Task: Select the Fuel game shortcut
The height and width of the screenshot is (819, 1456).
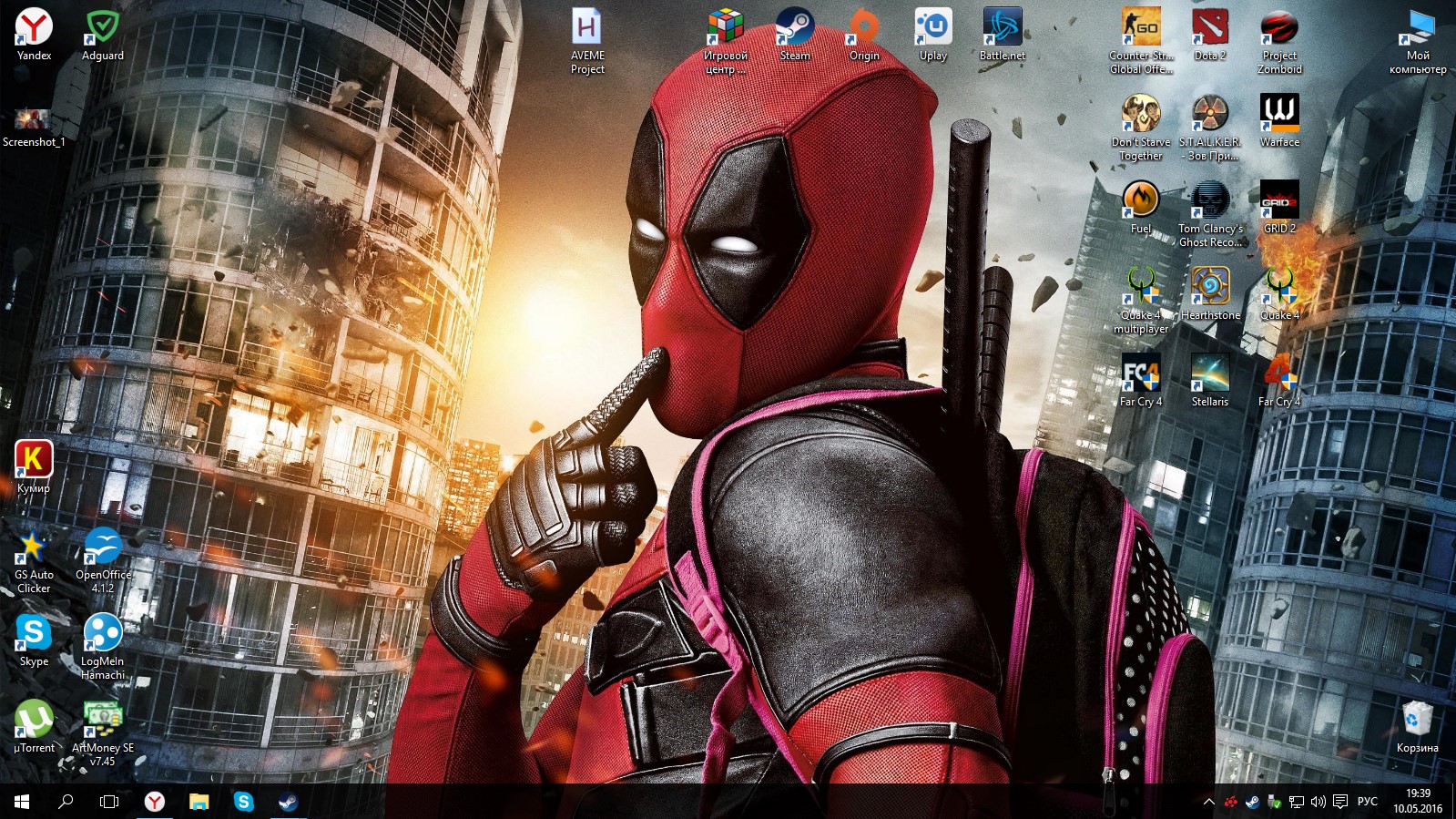Action: pos(1141,208)
